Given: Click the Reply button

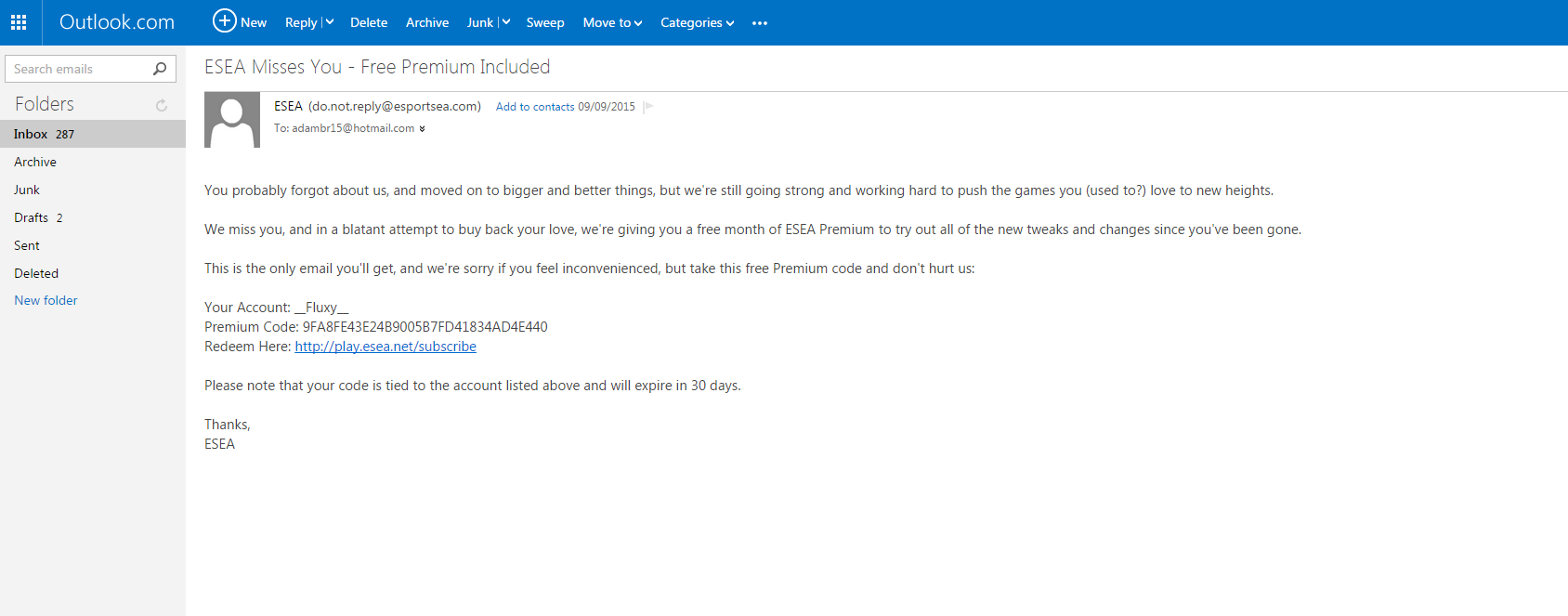Looking at the screenshot, I should [301, 22].
